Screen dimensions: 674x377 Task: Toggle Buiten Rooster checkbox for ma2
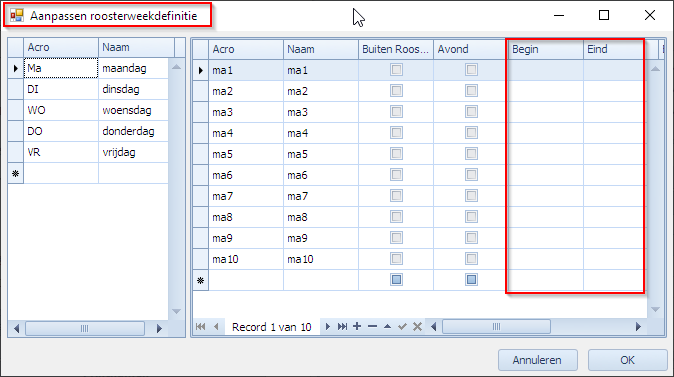click(x=396, y=91)
